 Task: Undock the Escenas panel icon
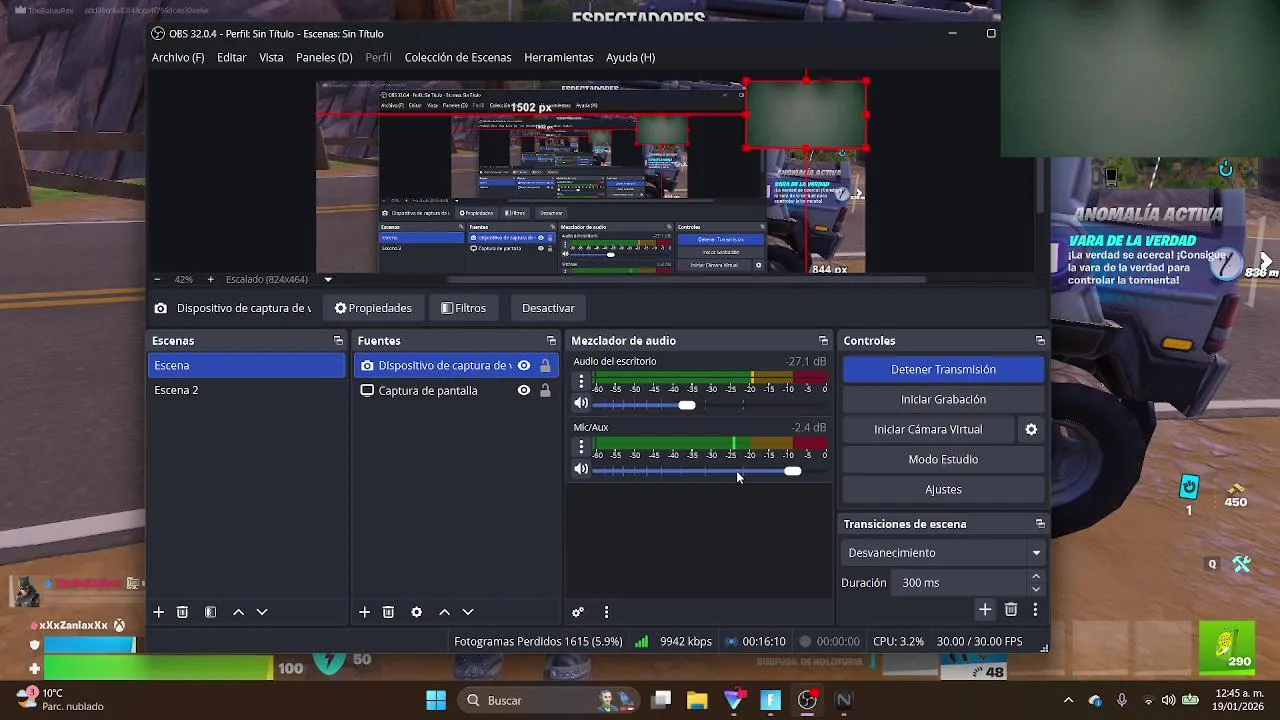[338, 341]
